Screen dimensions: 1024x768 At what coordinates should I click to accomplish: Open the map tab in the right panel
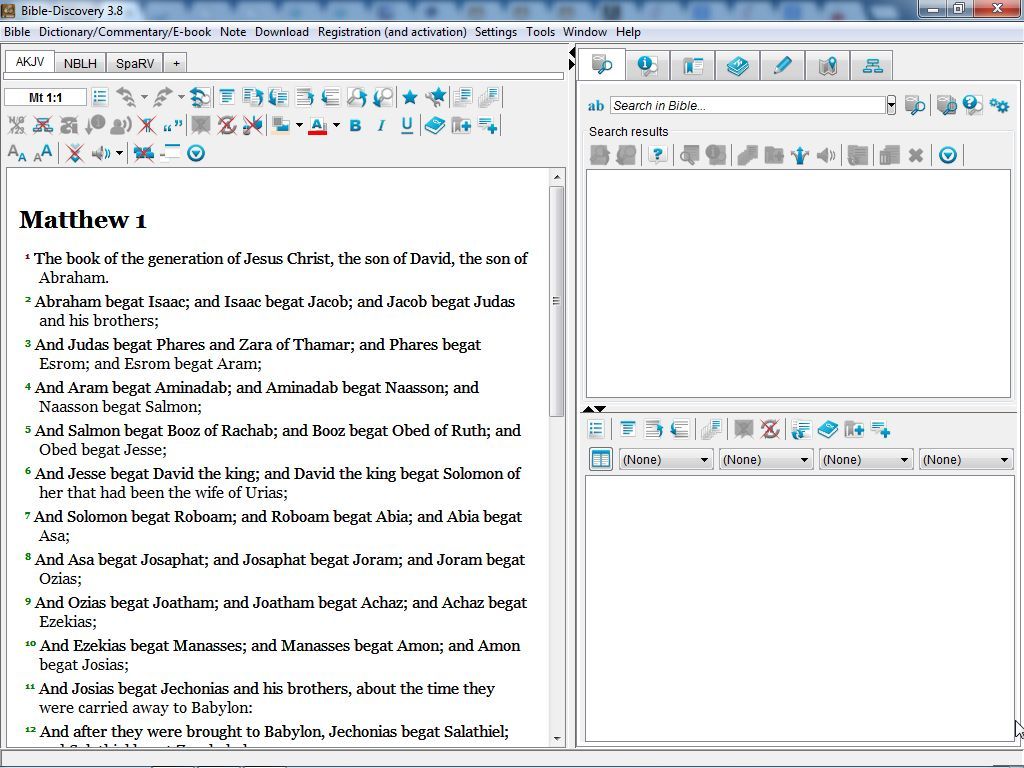827,65
